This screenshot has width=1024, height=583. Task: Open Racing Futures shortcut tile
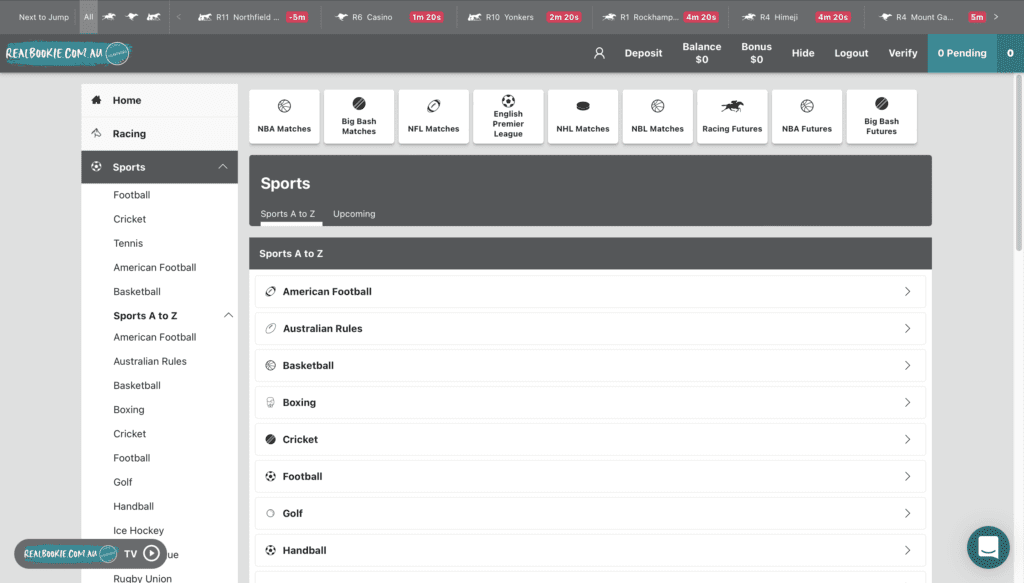tap(732, 116)
